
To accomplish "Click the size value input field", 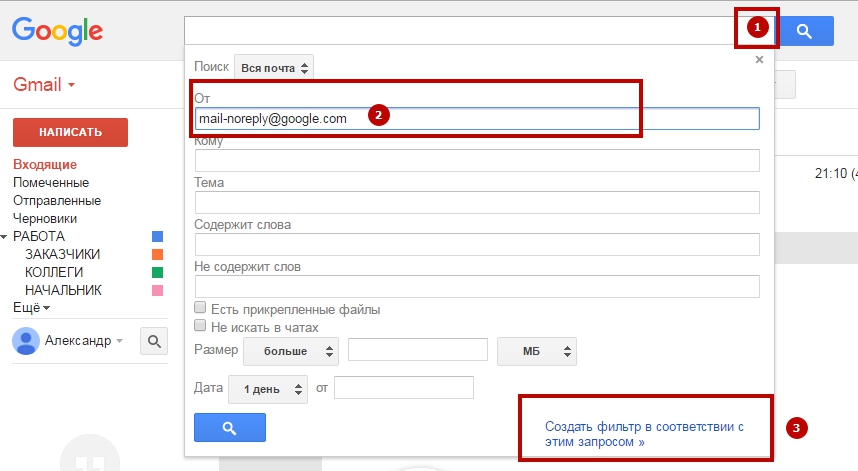I will pyautogui.click(x=418, y=350).
